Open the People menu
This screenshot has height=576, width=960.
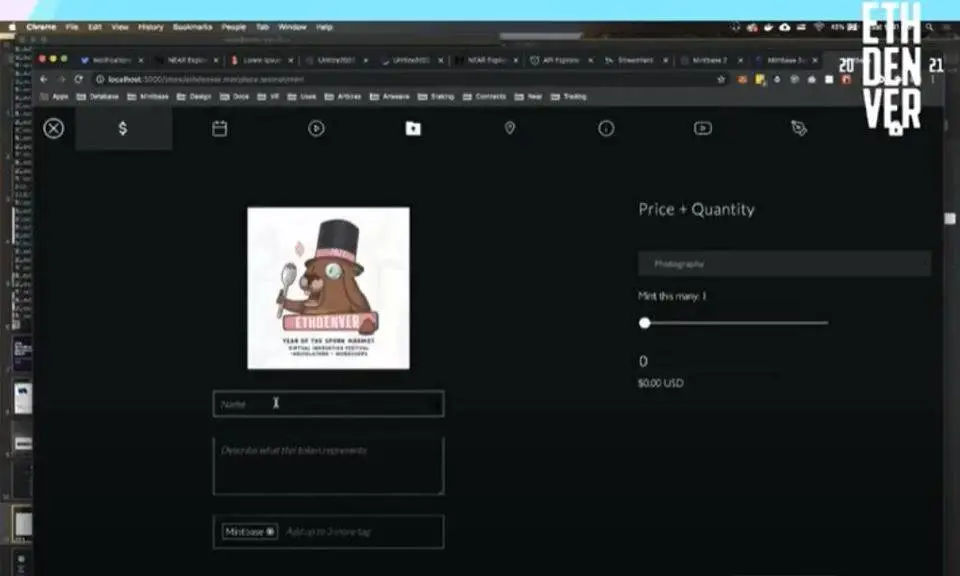pyautogui.click(x=234, y=28)
